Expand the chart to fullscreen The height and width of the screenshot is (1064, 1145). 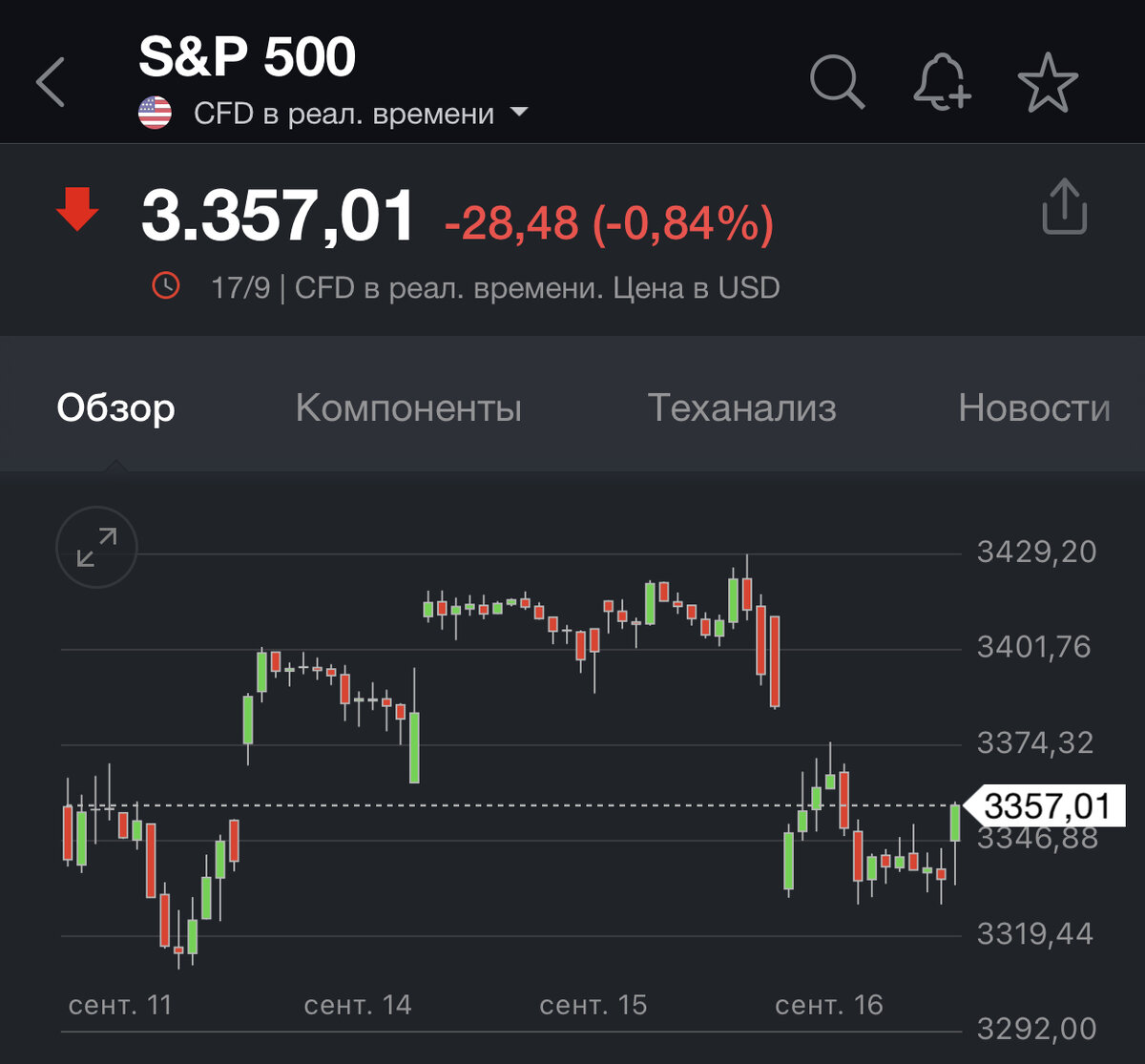pyautogui.click(x=96, y=548)
